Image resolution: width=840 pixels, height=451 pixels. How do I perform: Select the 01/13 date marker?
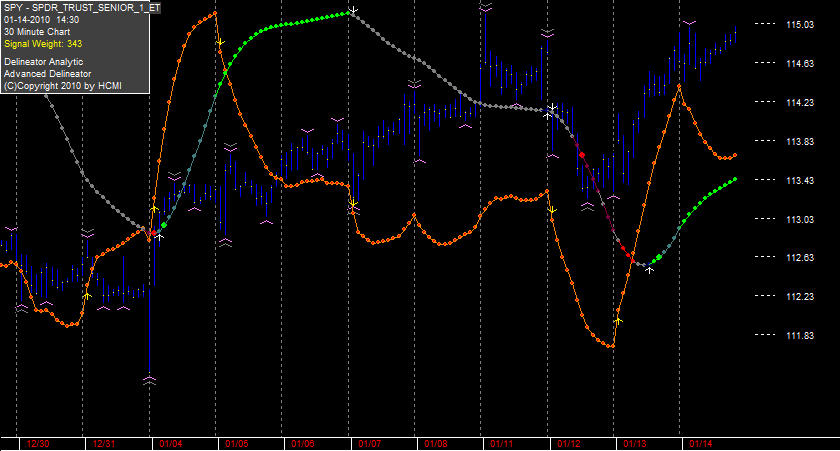635,444
